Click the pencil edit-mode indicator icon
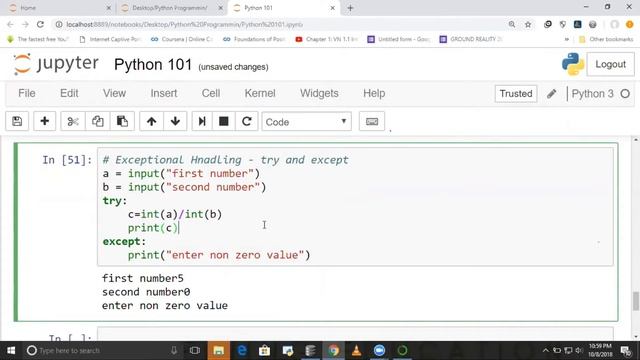The width and height of the screenshot is (640, 360). point(551,93)
